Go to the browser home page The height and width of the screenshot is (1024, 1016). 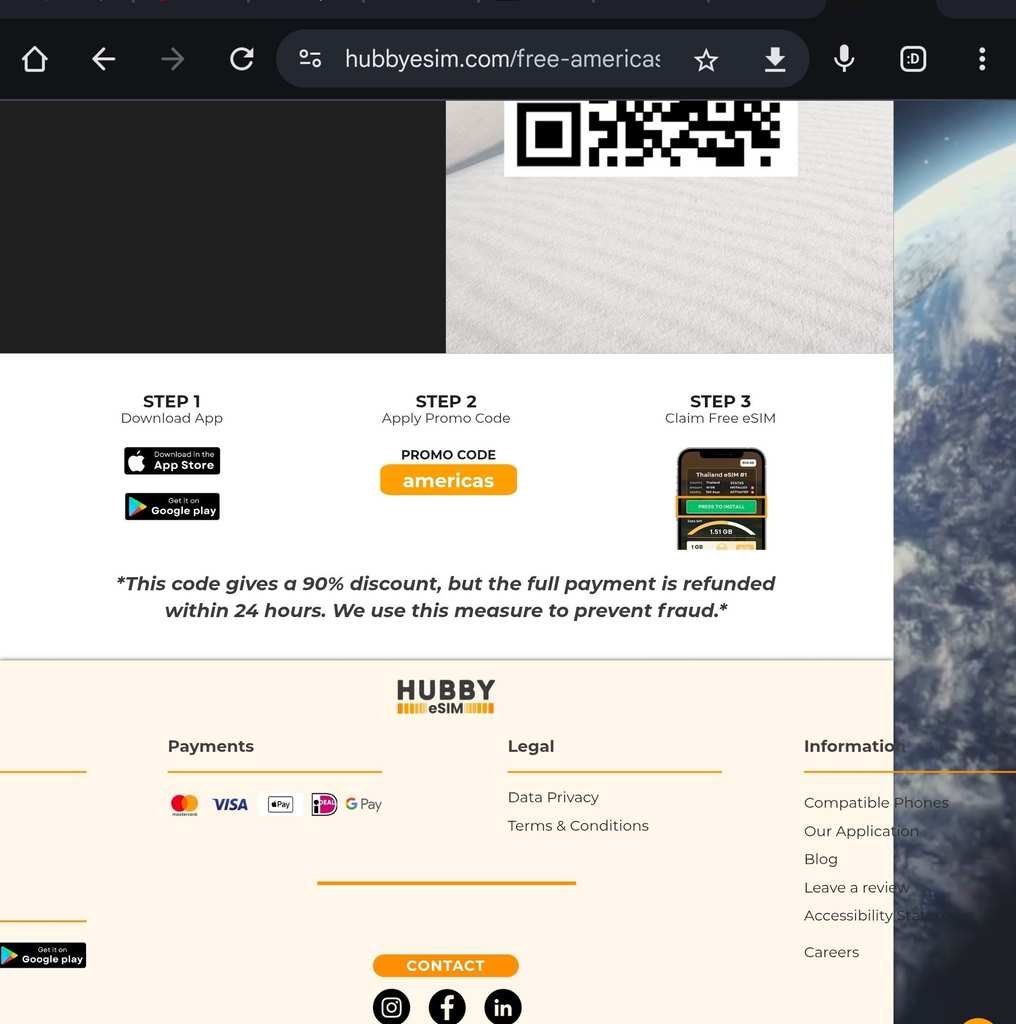pos(35,59)
